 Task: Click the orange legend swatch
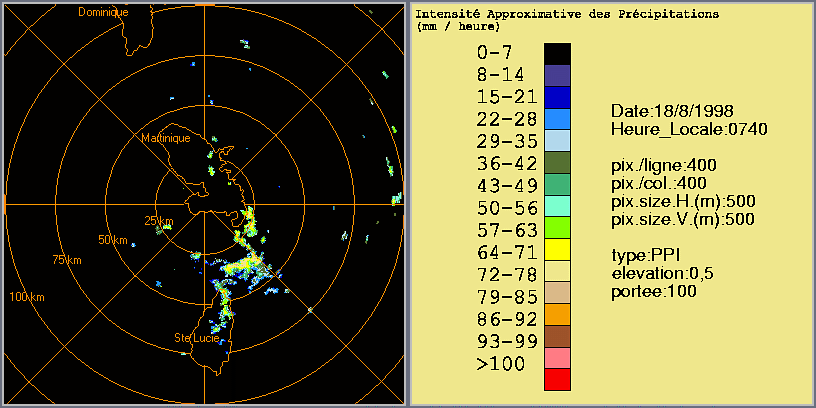(557, 315)
